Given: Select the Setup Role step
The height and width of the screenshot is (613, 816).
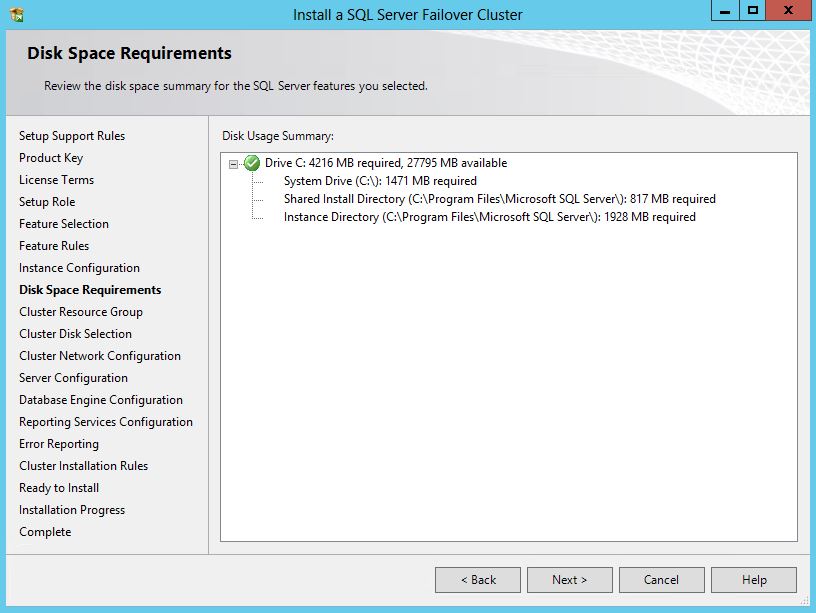Looking at the screenshot, I should click(x=47, y=202).
